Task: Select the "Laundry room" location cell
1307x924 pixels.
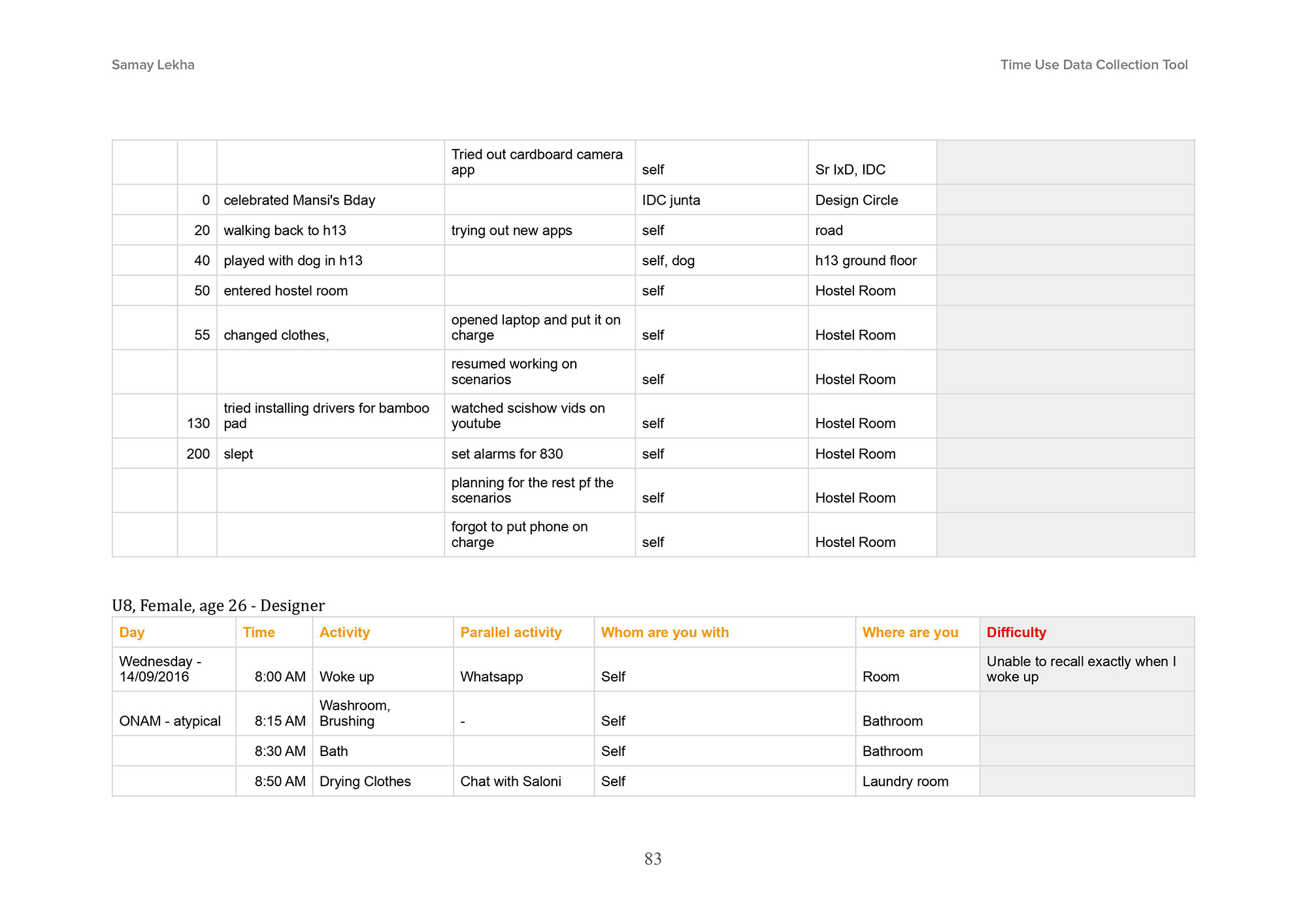Action: 905,782
